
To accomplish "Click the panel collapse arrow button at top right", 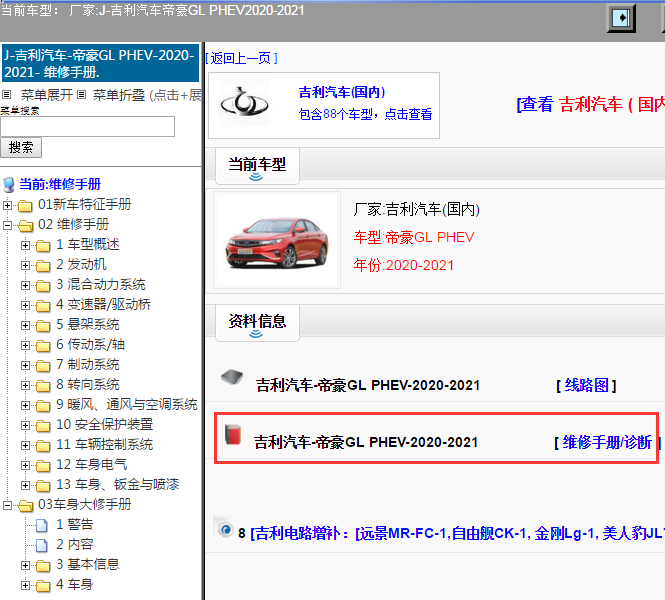I will 621,18.
